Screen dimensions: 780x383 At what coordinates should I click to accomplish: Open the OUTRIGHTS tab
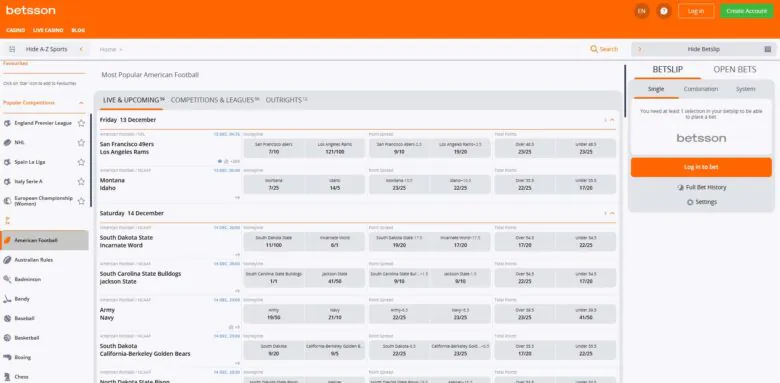point(286,100)
